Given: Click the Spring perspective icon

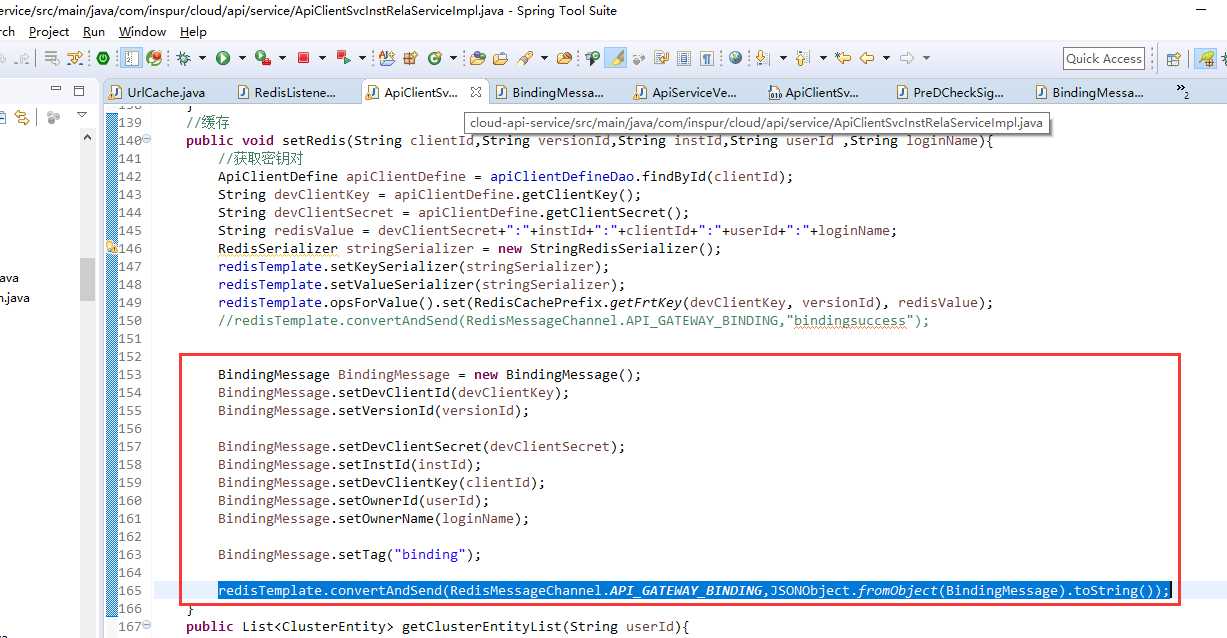Looking at the screenshot, I should pyautogui.click(x=1207, y=58).
